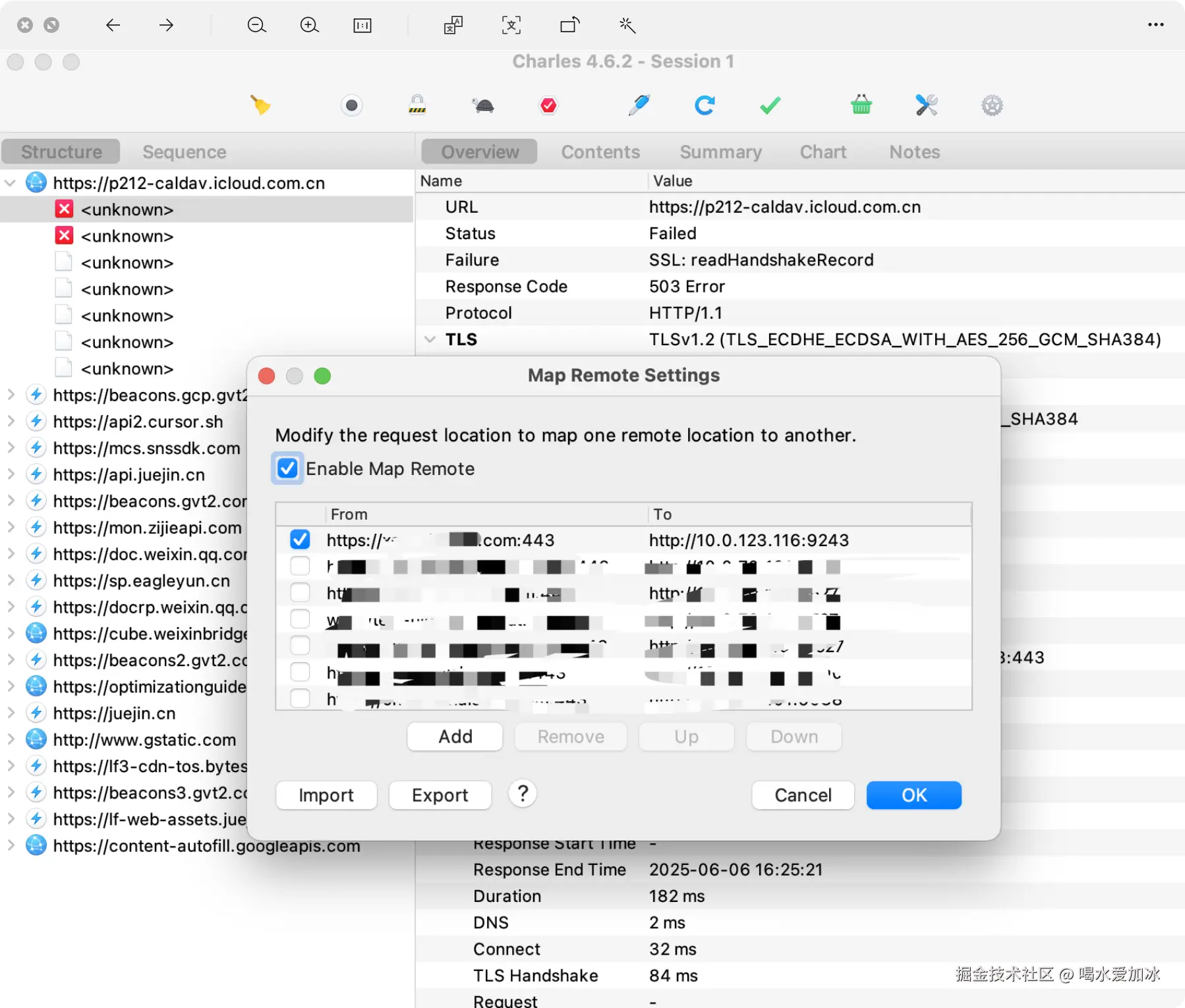Open the Tools wrench icon
The width and height of the screenshot is (1185, 1008).
[x=927, y=105]
